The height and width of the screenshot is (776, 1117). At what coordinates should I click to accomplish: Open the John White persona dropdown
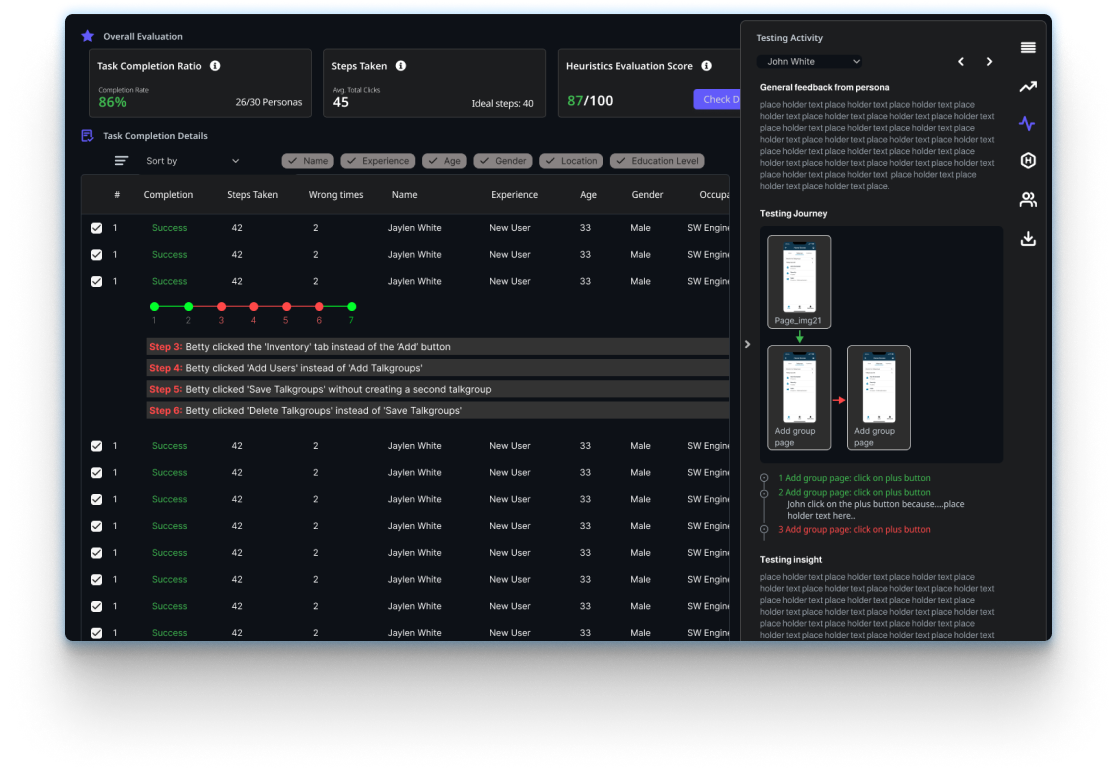coord(809,62)
